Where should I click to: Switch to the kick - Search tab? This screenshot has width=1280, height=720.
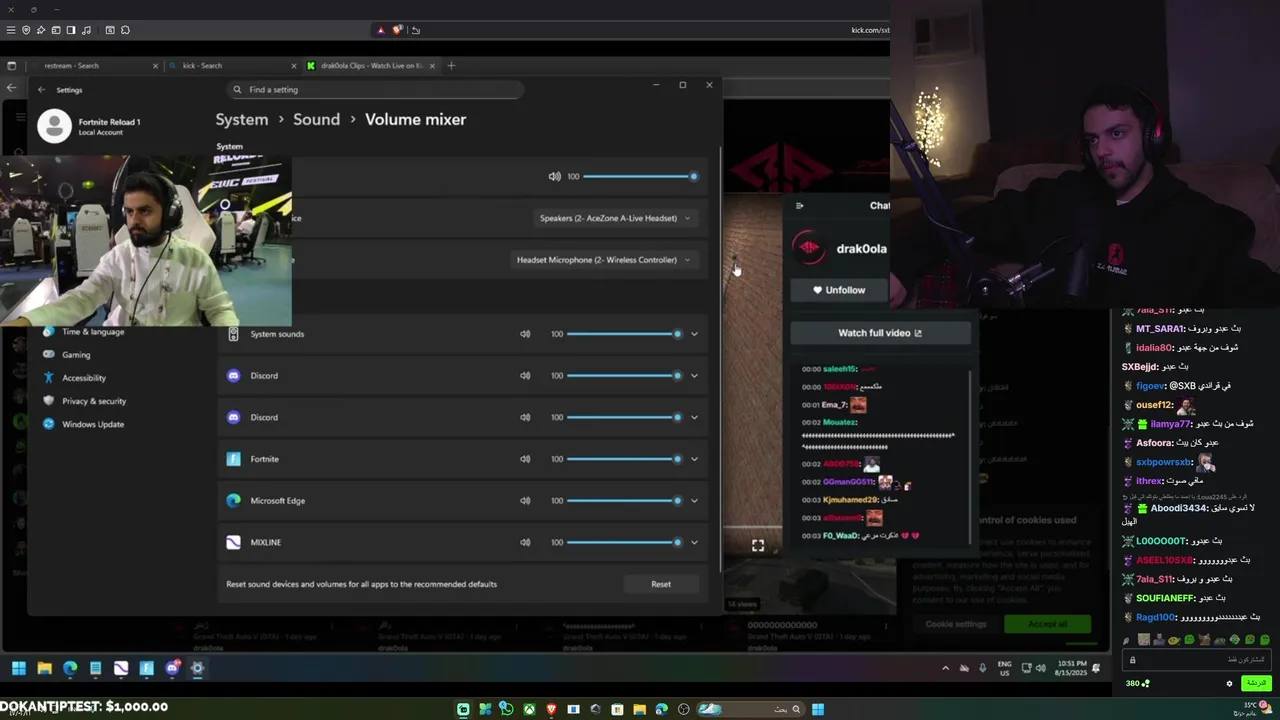[232, 65]
